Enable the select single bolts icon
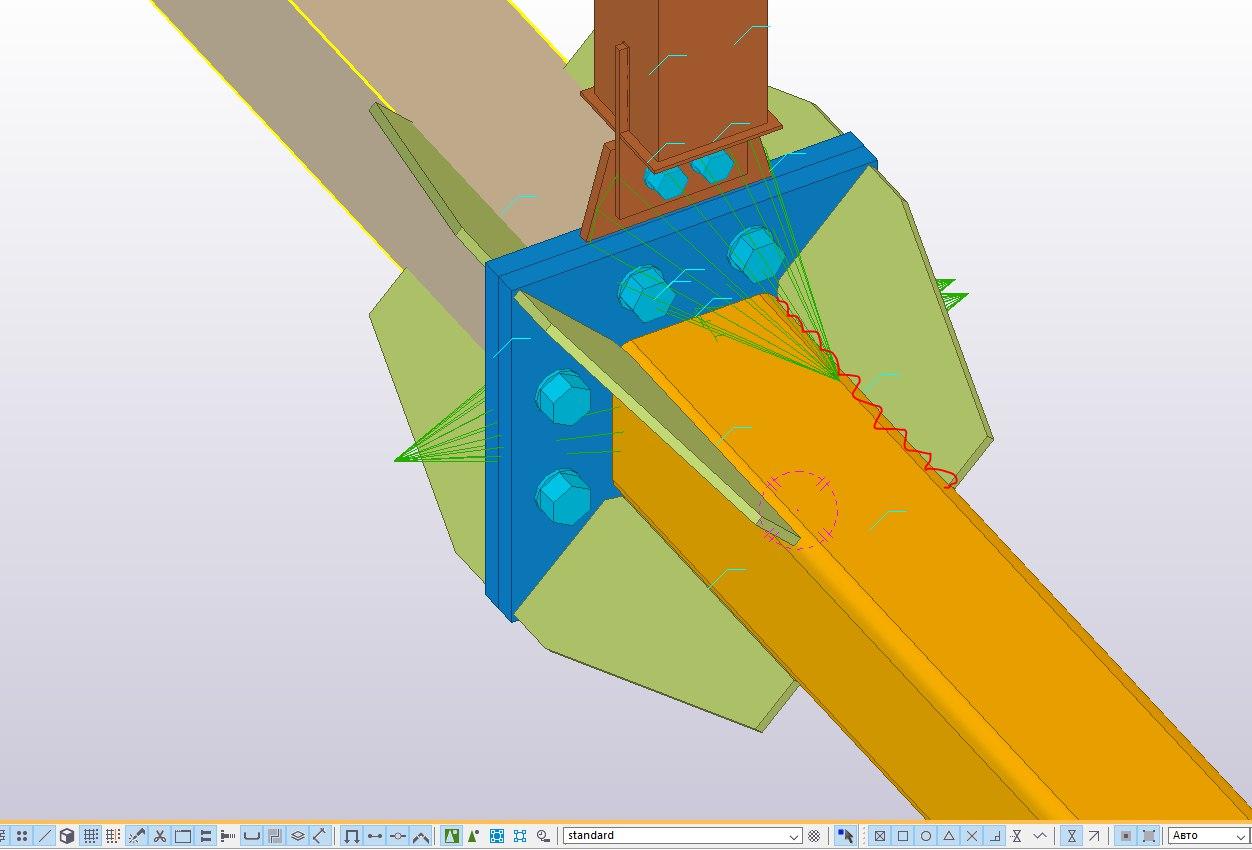 click(x=228, y=836)
